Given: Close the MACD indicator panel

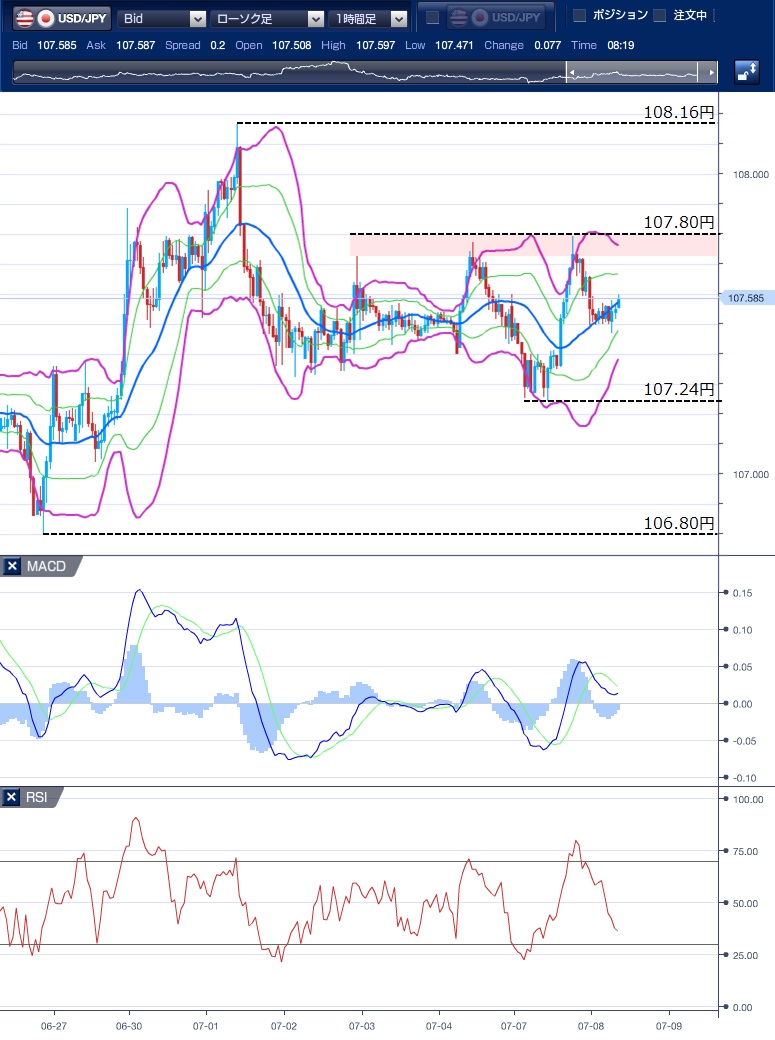Looking at the screenshot, I should tap(12, 567).
